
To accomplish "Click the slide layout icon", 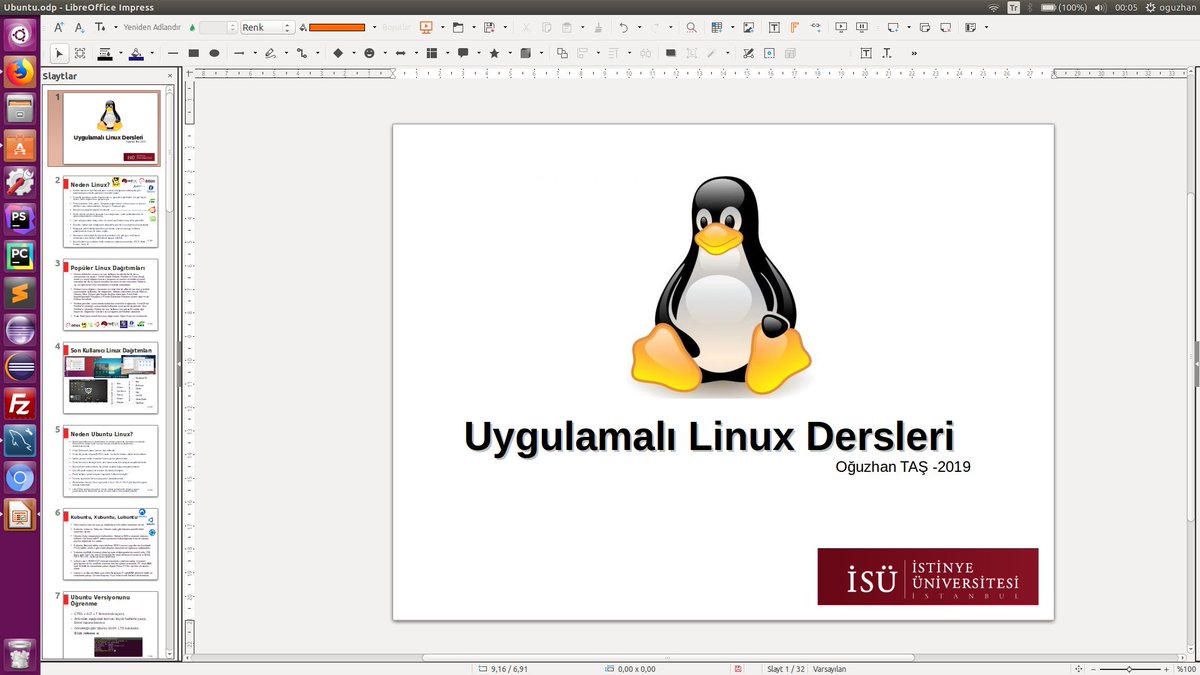I will click(x=970, y=27).
